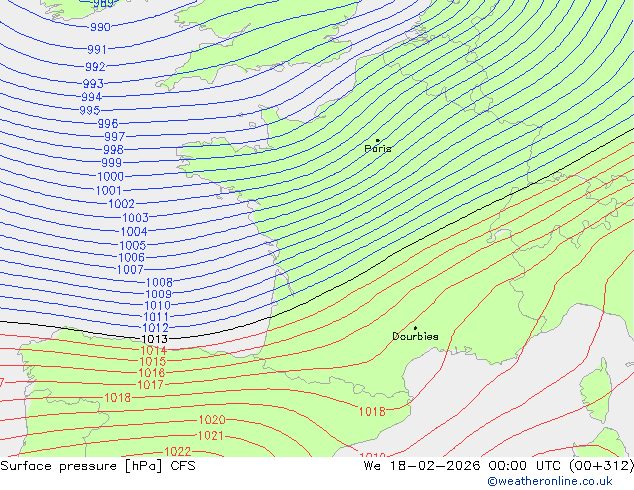This screenshot has height=490, width=634.
Task: Click the 1000 isobar label
Action: pos(110,176)
